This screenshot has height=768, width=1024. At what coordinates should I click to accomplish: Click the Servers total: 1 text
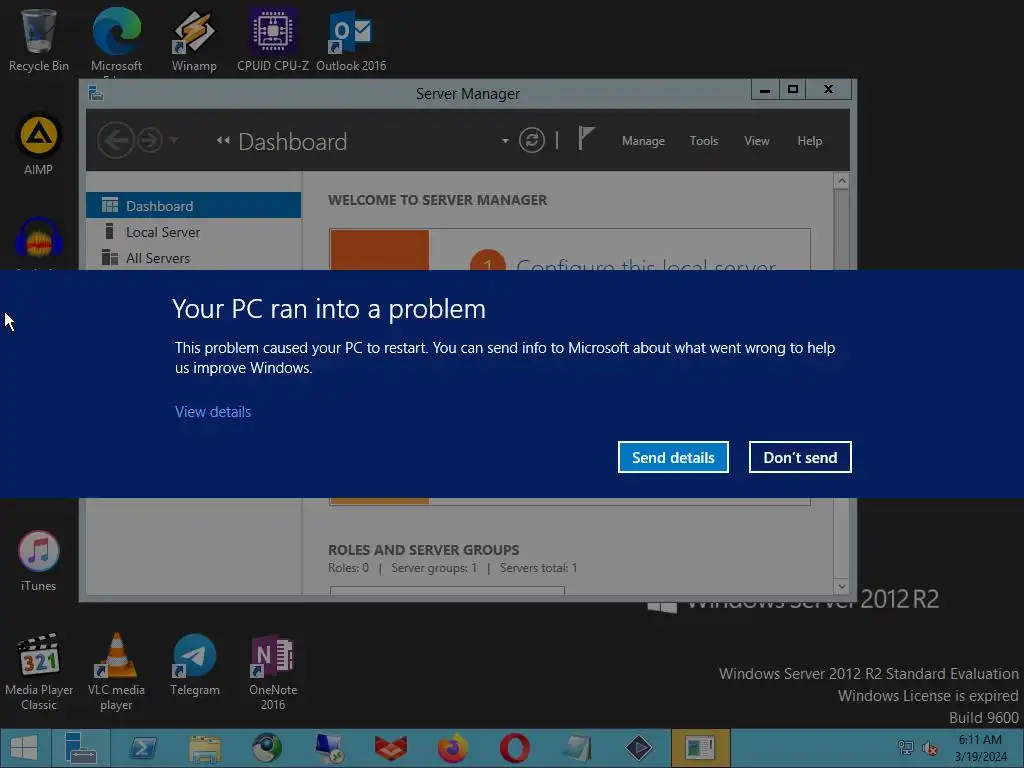(x=538, y=568)
